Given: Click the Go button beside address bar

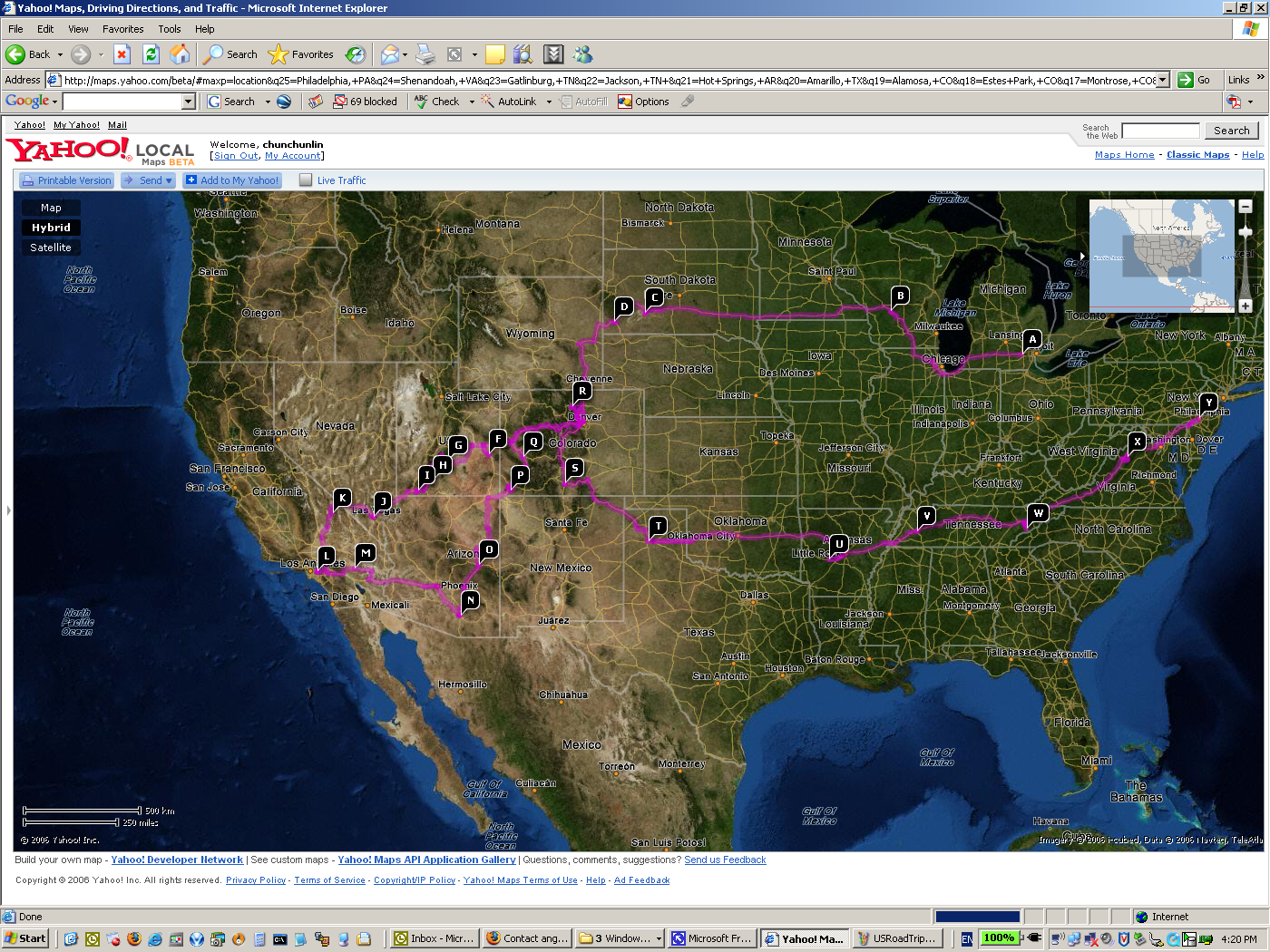Looking at the screenshot, I should [x=1195, y=80].
